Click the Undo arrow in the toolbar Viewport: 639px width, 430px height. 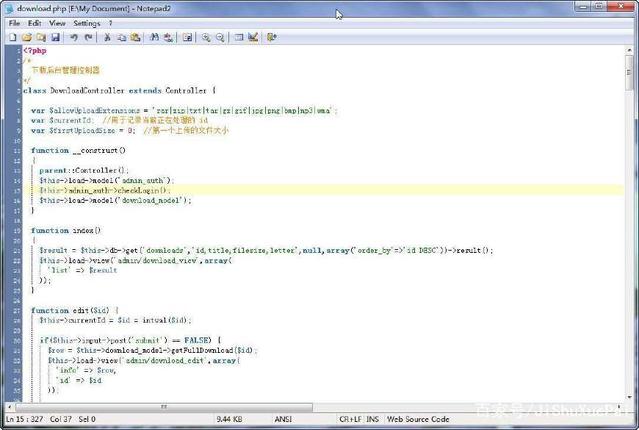point(74,37)
